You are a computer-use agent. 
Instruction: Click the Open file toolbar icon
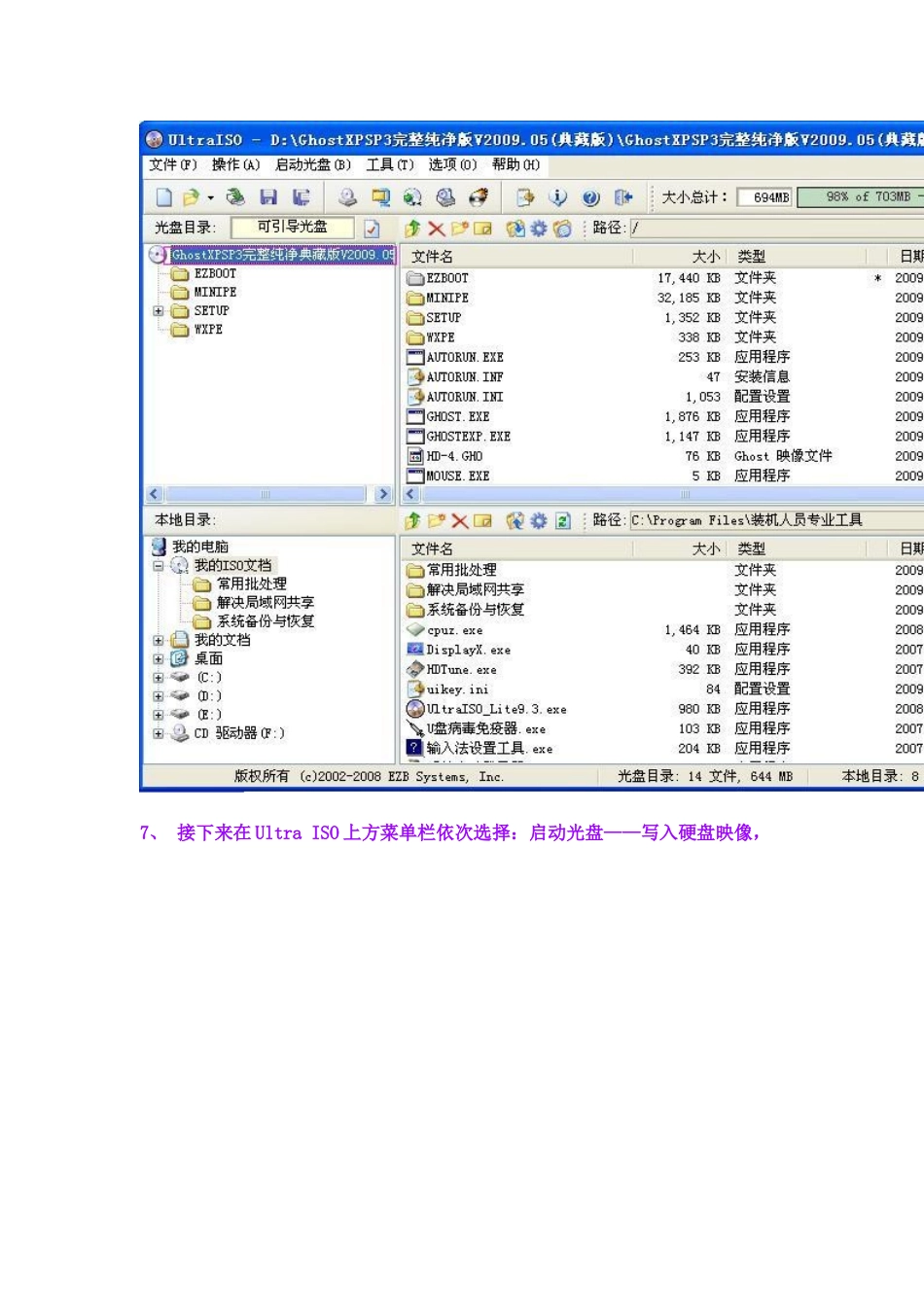(x=191, y=197)
